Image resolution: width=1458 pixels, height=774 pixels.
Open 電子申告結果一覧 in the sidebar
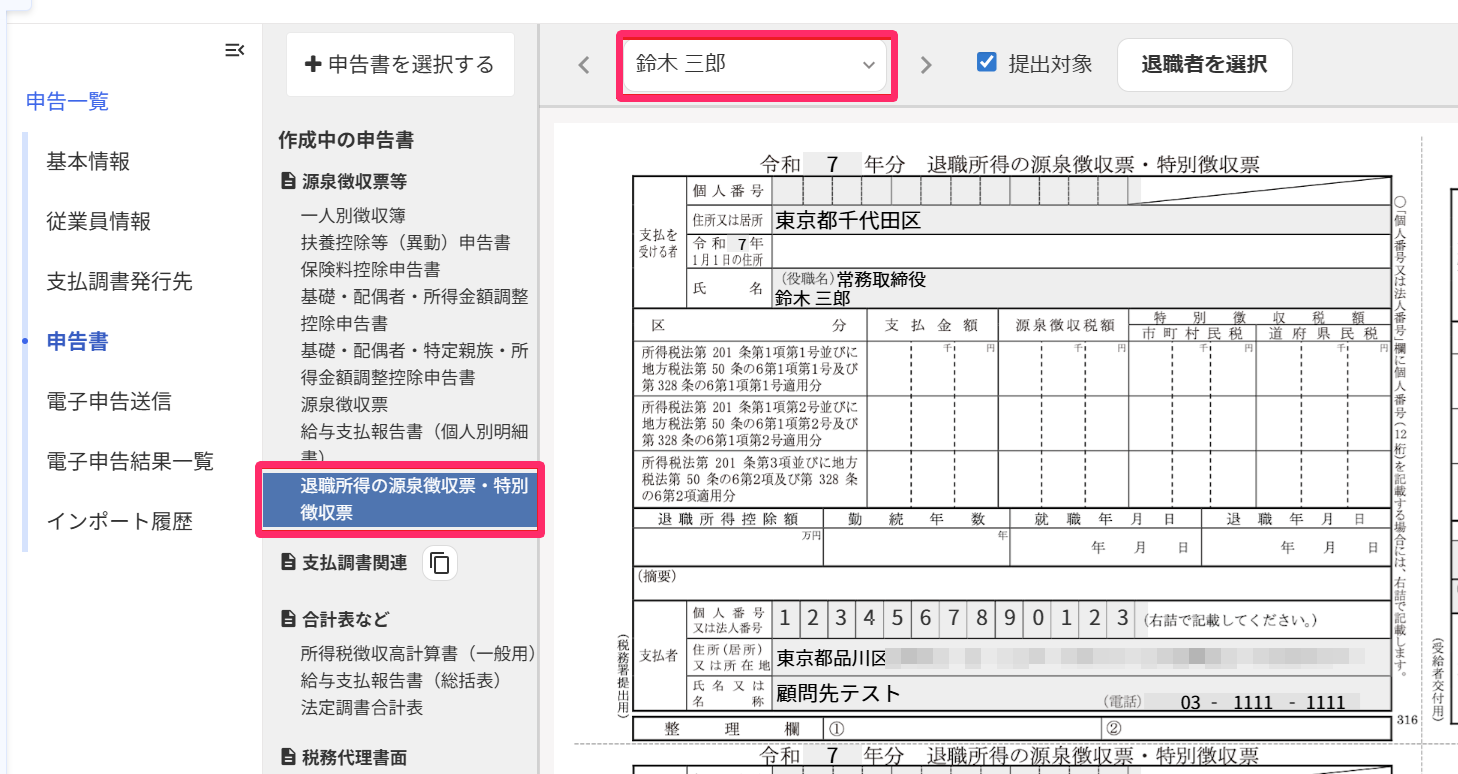130,462
